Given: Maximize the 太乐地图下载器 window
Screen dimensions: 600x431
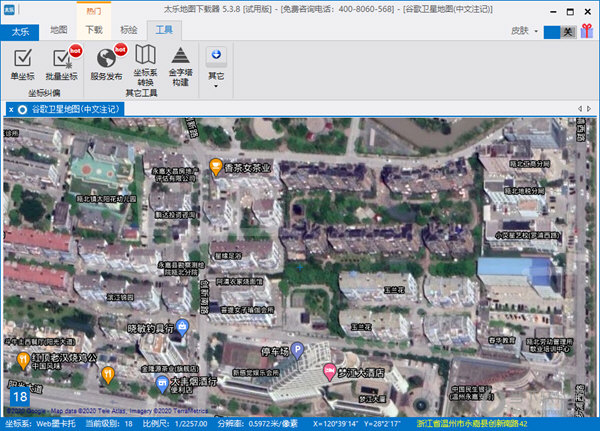Looking at the screenshot, I should (570, 12).
